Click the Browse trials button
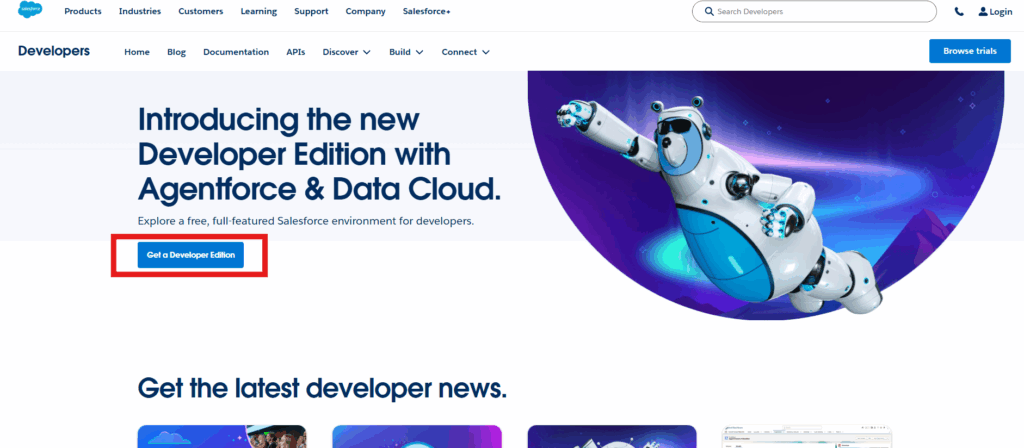This screenshot has width=1024, height=448. pyautogui.click(x=970, y=51)
